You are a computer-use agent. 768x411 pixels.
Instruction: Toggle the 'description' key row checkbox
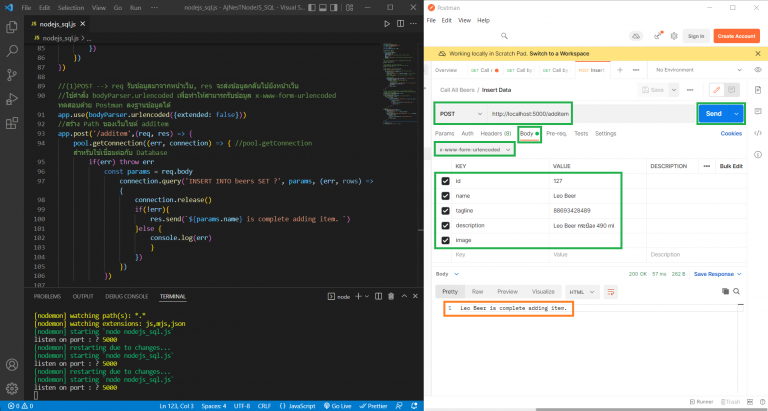pos(445,225)
